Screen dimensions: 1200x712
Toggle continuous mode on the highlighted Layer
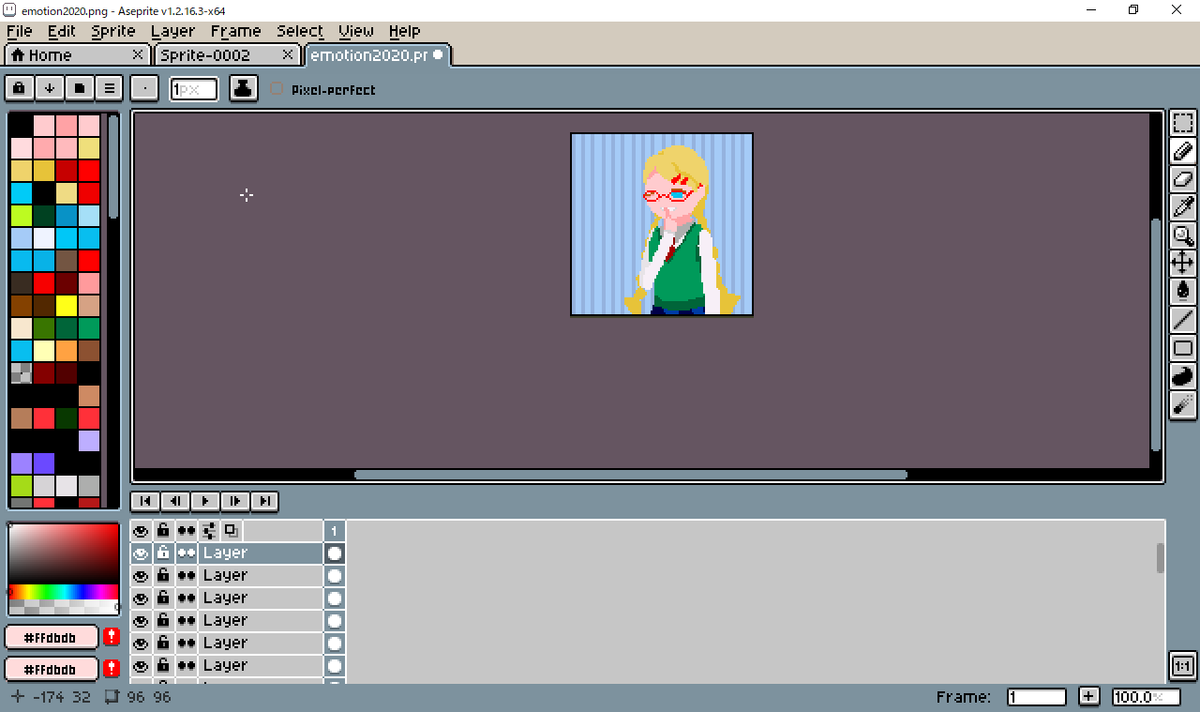coord(186,553)
